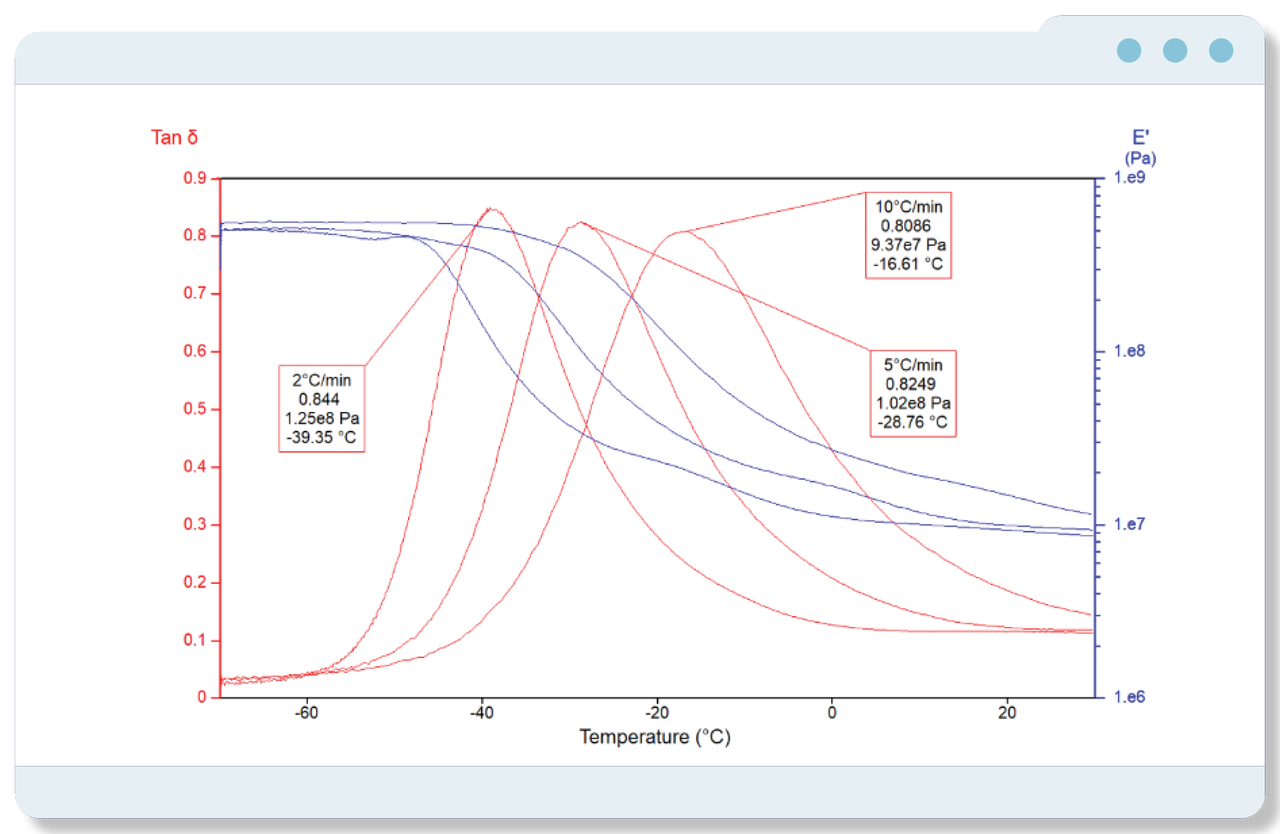The height and width of the screenshot is (834, 1280).
Task: Click the 0.8249 peak value text
Action: [910, 384]
